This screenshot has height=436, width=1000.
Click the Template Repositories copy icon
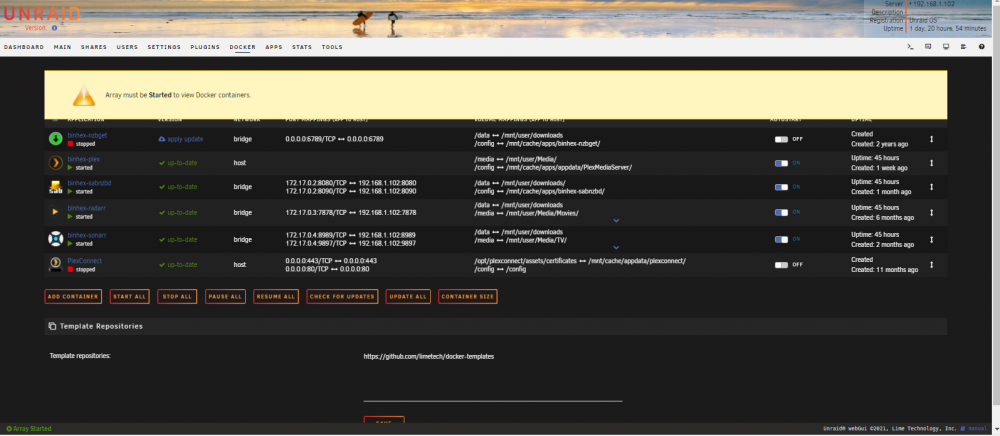point(52,326)
